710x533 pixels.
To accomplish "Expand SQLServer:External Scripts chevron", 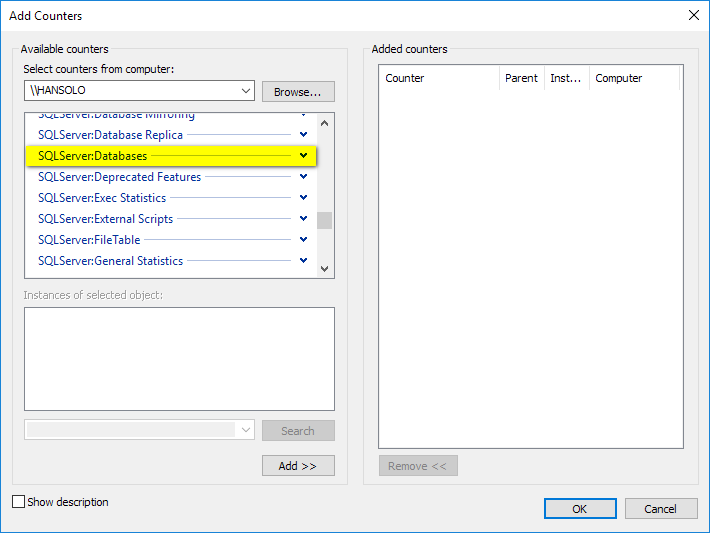I will (303, 219).
